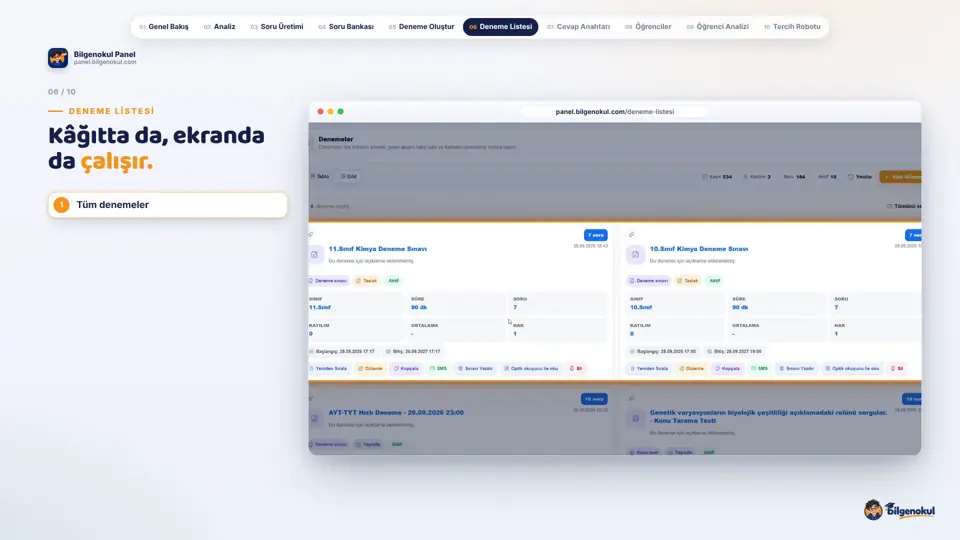Screen dimensions: 960x540
Task: Click the soru badge on AYT-TYT card
Action: tap(594, 399)
